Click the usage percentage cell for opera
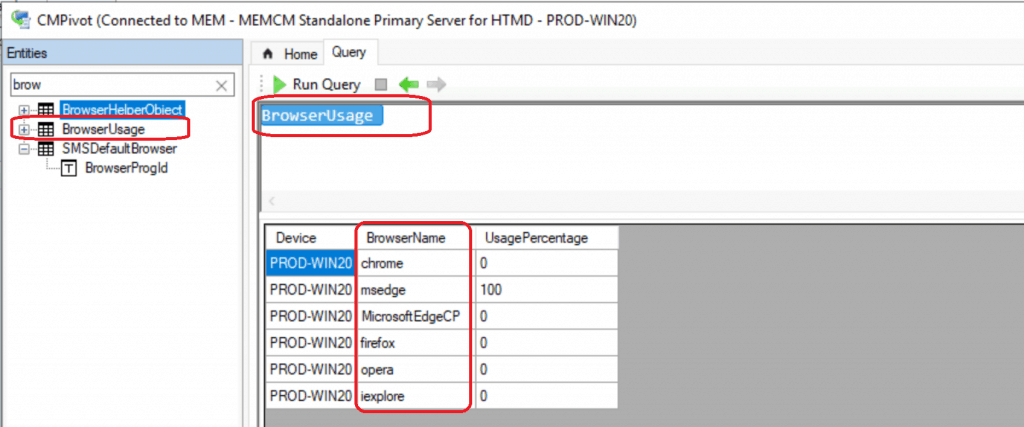Screen dimensions: 1024x427 click(547, 370)
